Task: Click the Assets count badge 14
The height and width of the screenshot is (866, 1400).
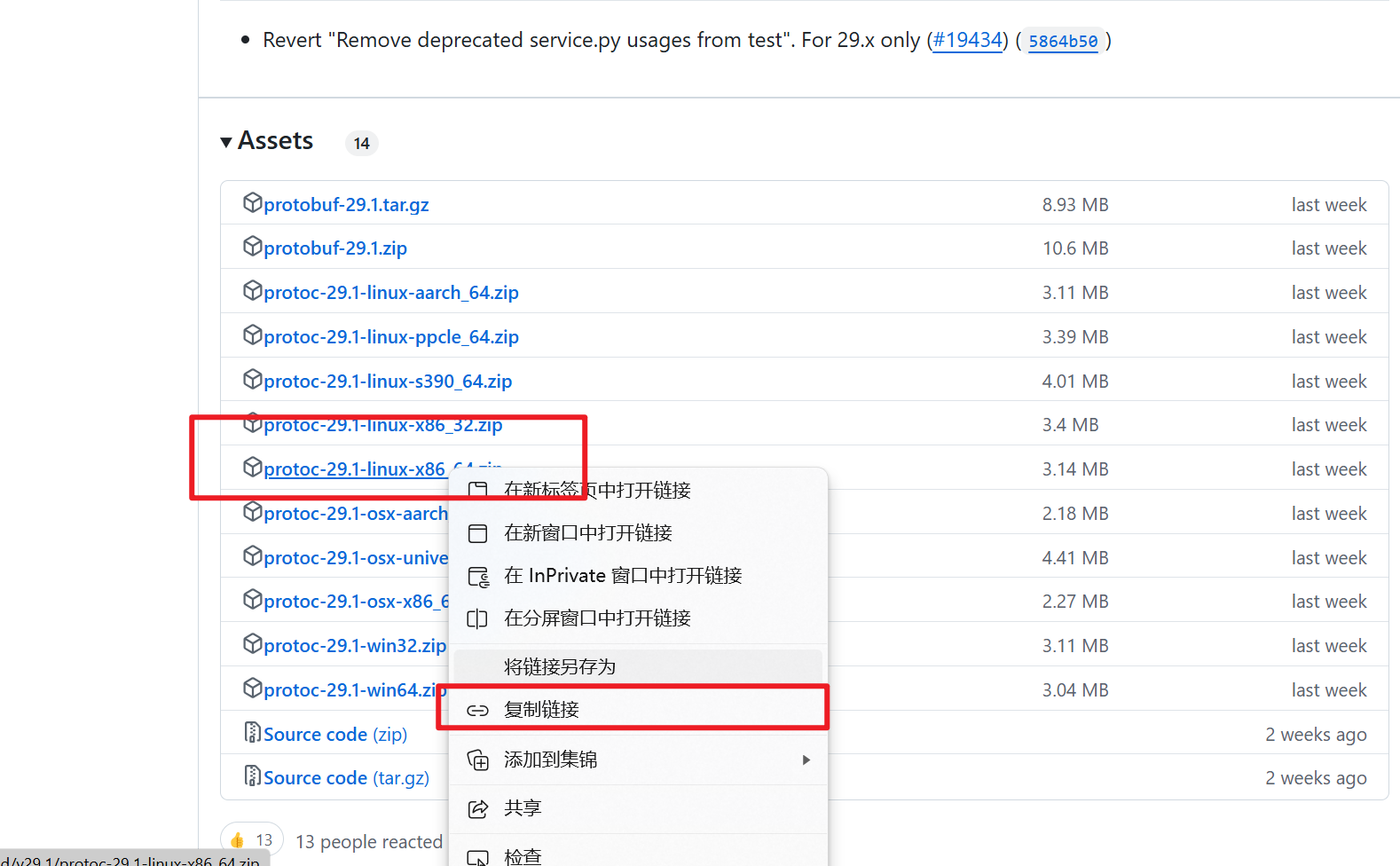Action: pos(361,144)
